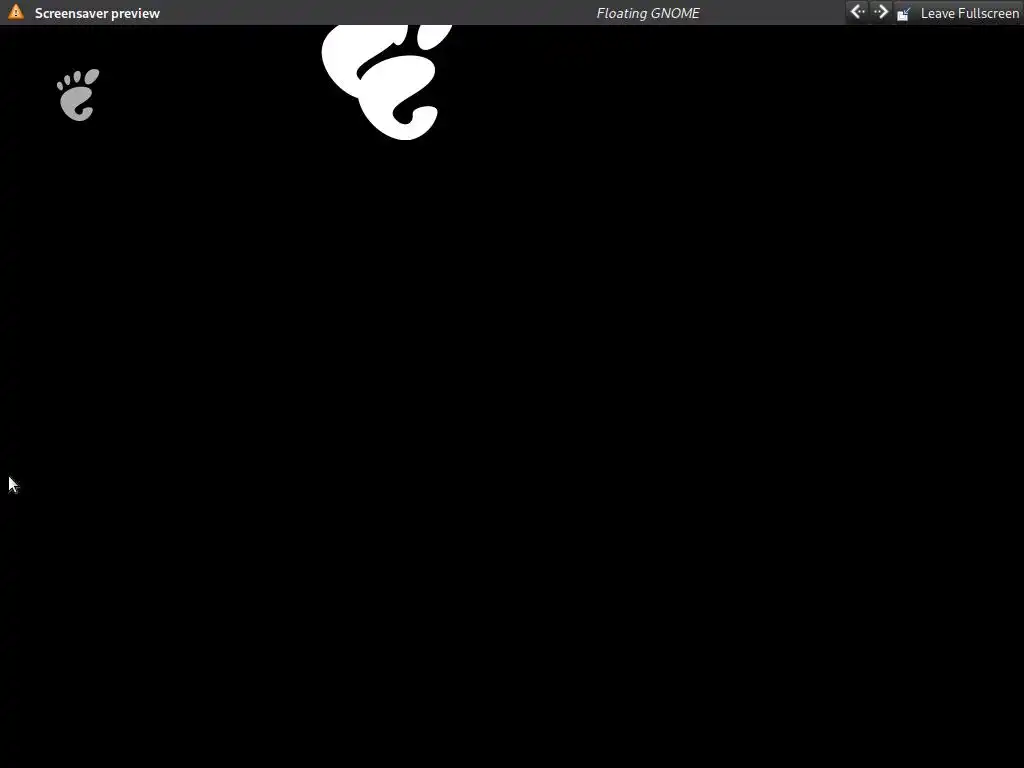Viewport: 1024px width, 768px height.
Task: Click the orange warning icon
Action: pos(16,12)
